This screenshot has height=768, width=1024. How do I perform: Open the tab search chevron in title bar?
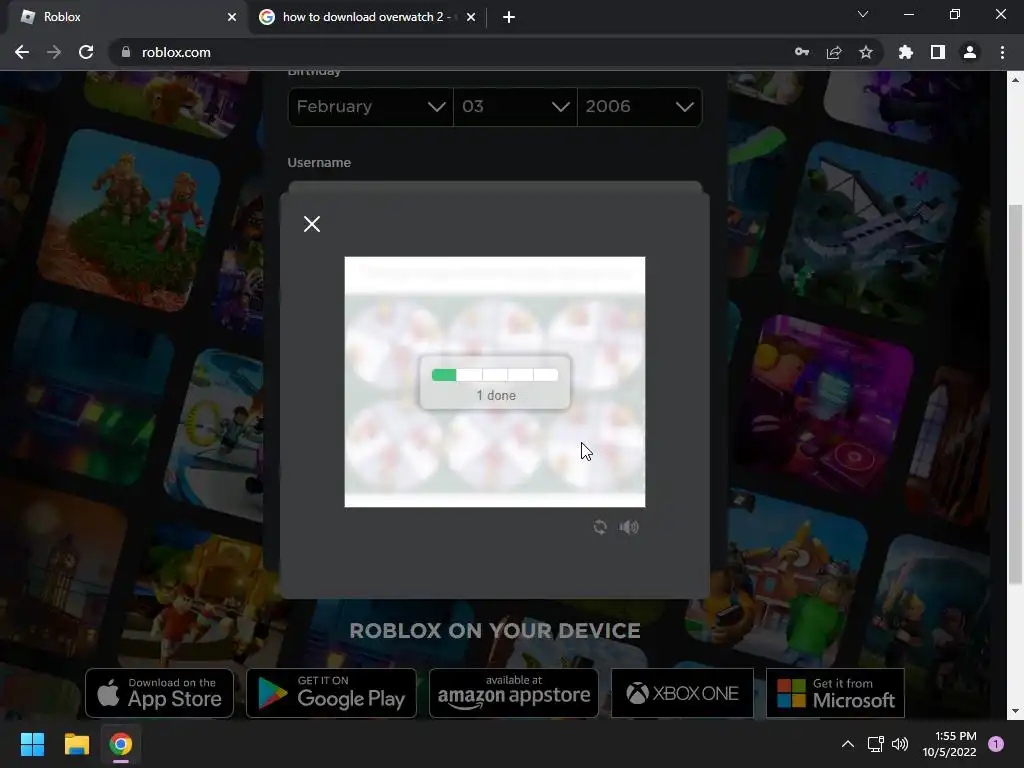[x=863, y=14]
